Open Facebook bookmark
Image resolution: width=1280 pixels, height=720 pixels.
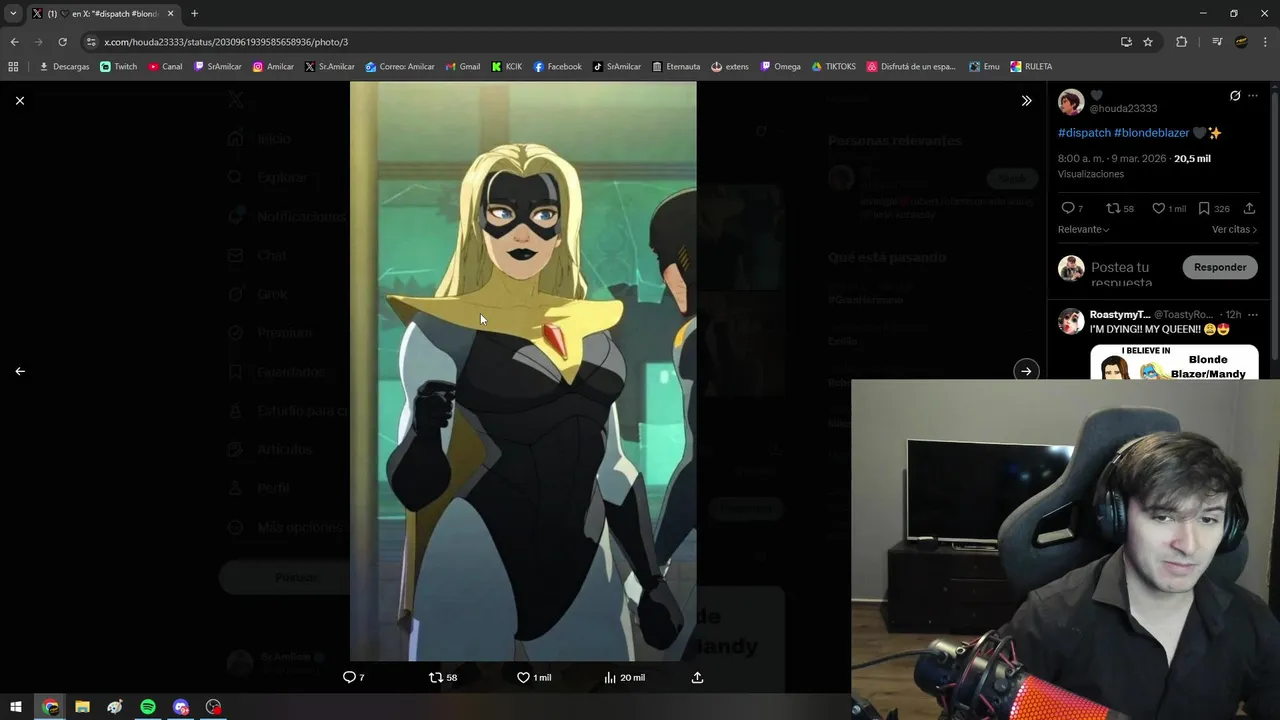557,67
